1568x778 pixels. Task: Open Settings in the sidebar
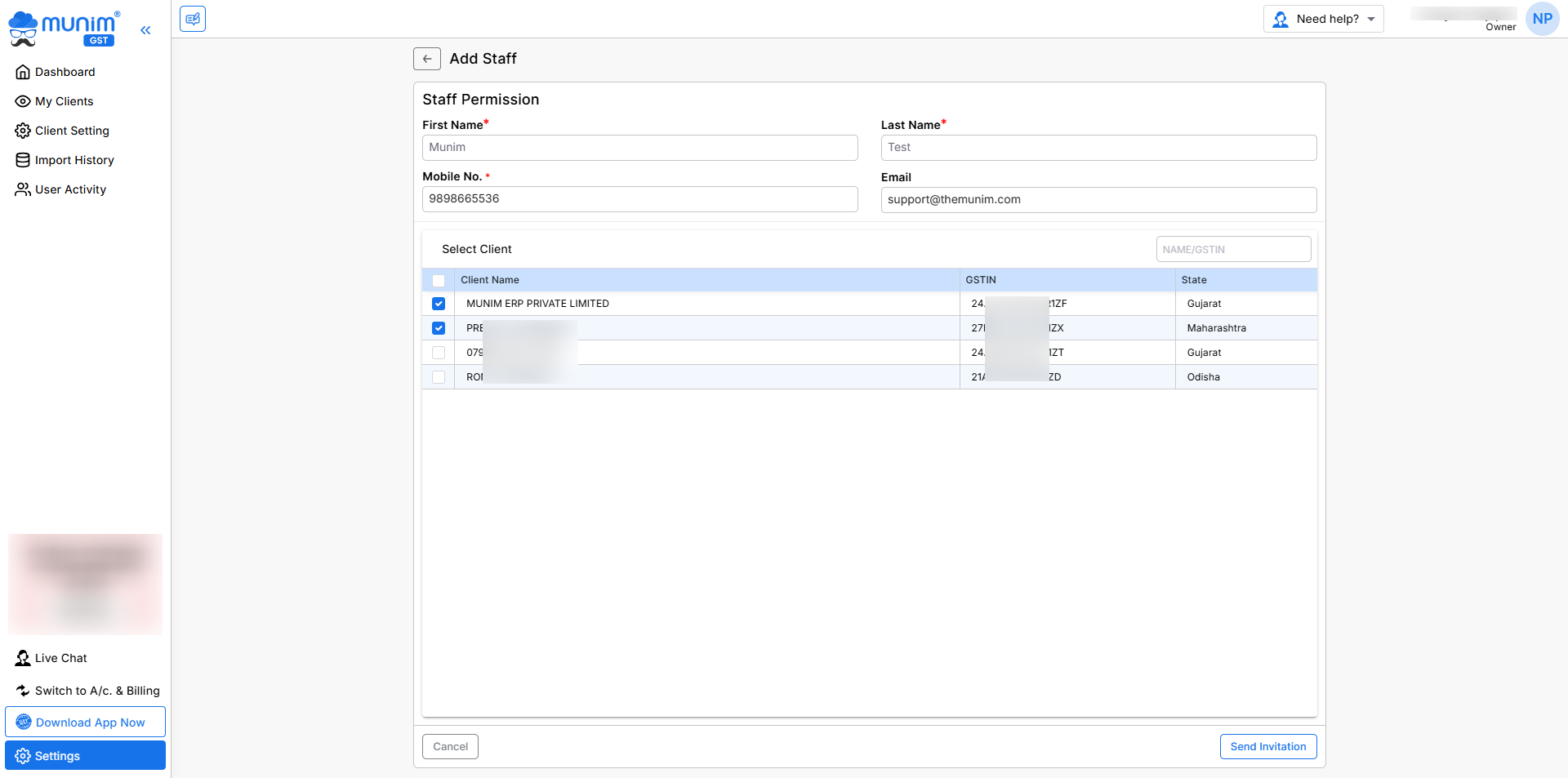click(x=85, y=755)
